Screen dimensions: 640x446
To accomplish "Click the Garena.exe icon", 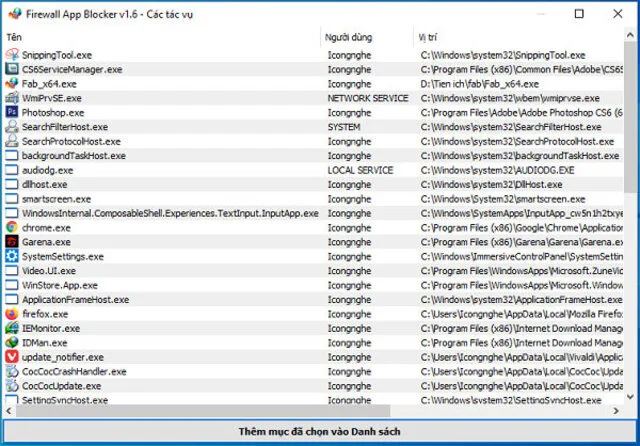I will [12, 242].
